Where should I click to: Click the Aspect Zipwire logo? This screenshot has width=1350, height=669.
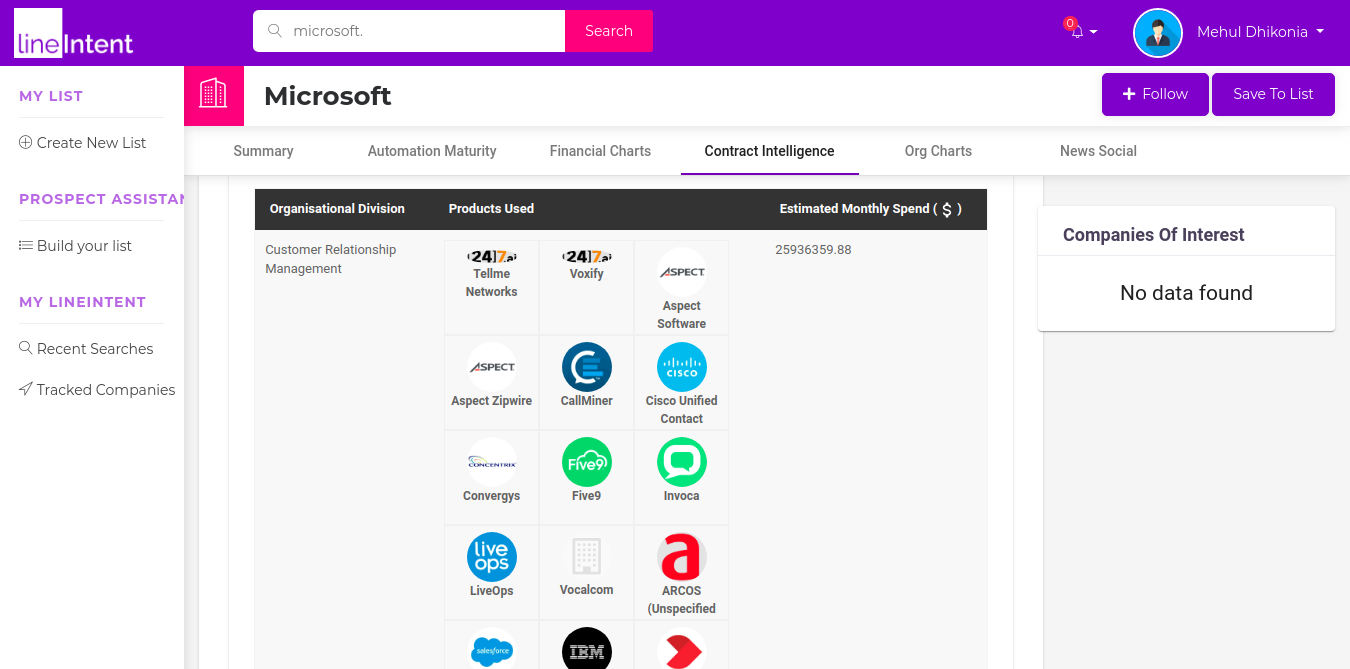492,367
